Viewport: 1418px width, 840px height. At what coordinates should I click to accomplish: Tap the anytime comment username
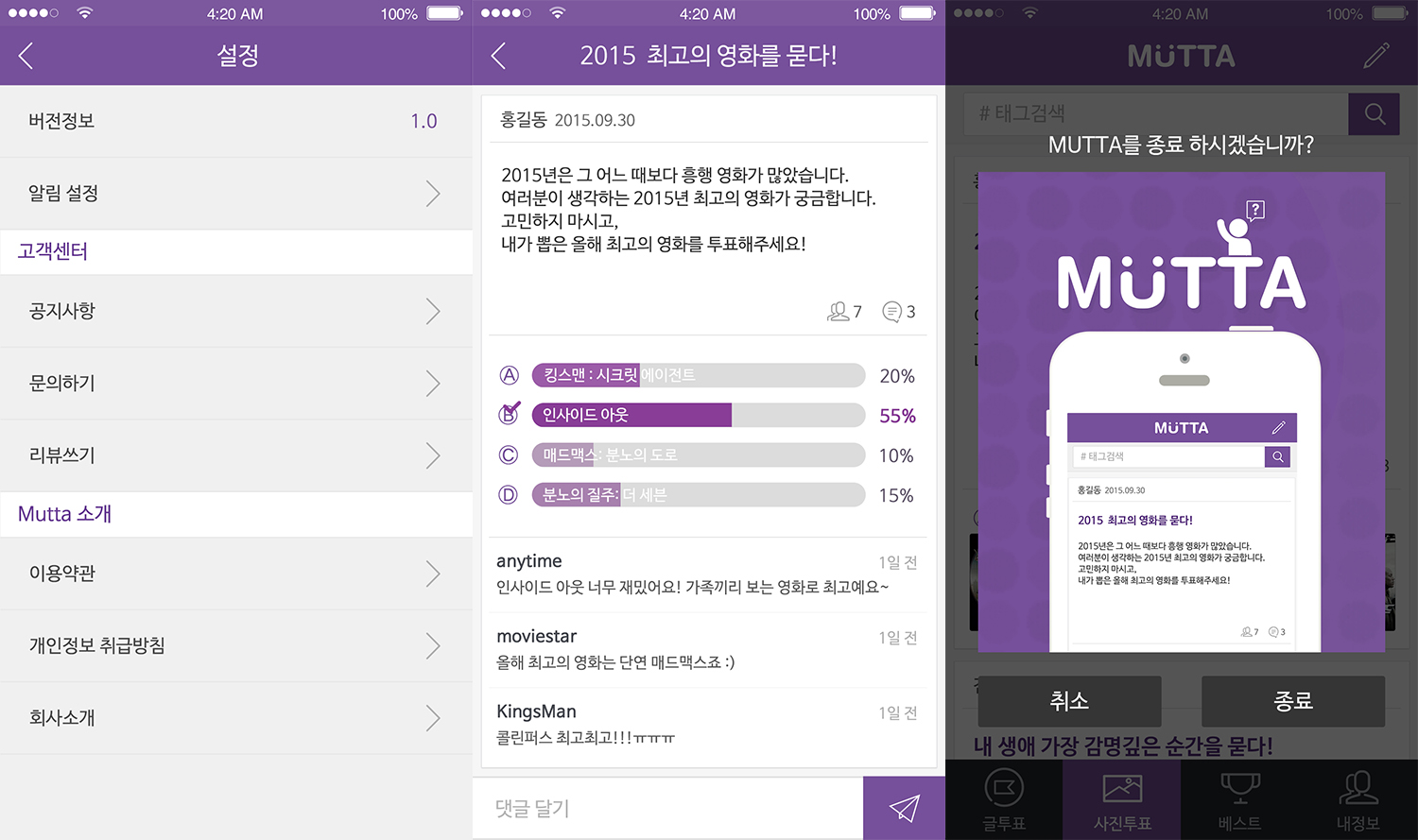click(529, 561)
